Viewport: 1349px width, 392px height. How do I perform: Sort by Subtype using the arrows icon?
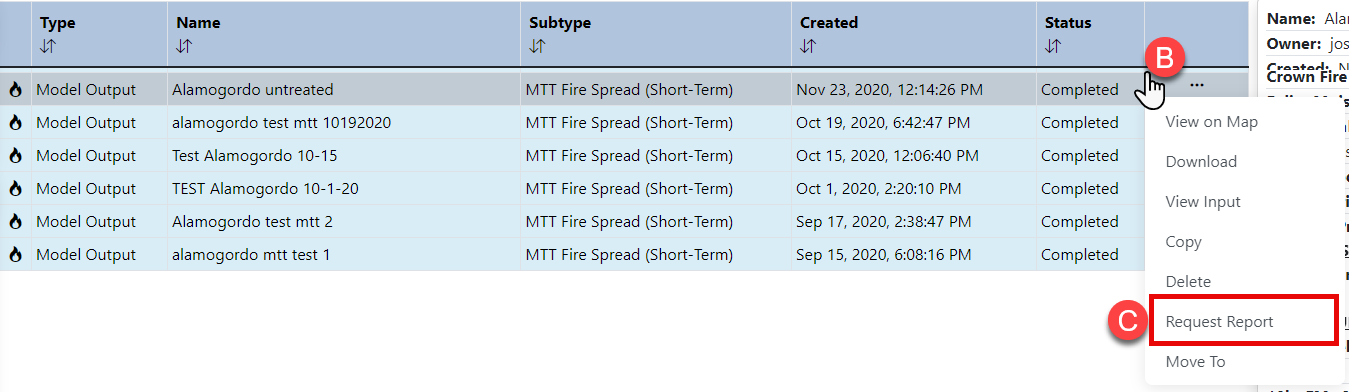536,46
